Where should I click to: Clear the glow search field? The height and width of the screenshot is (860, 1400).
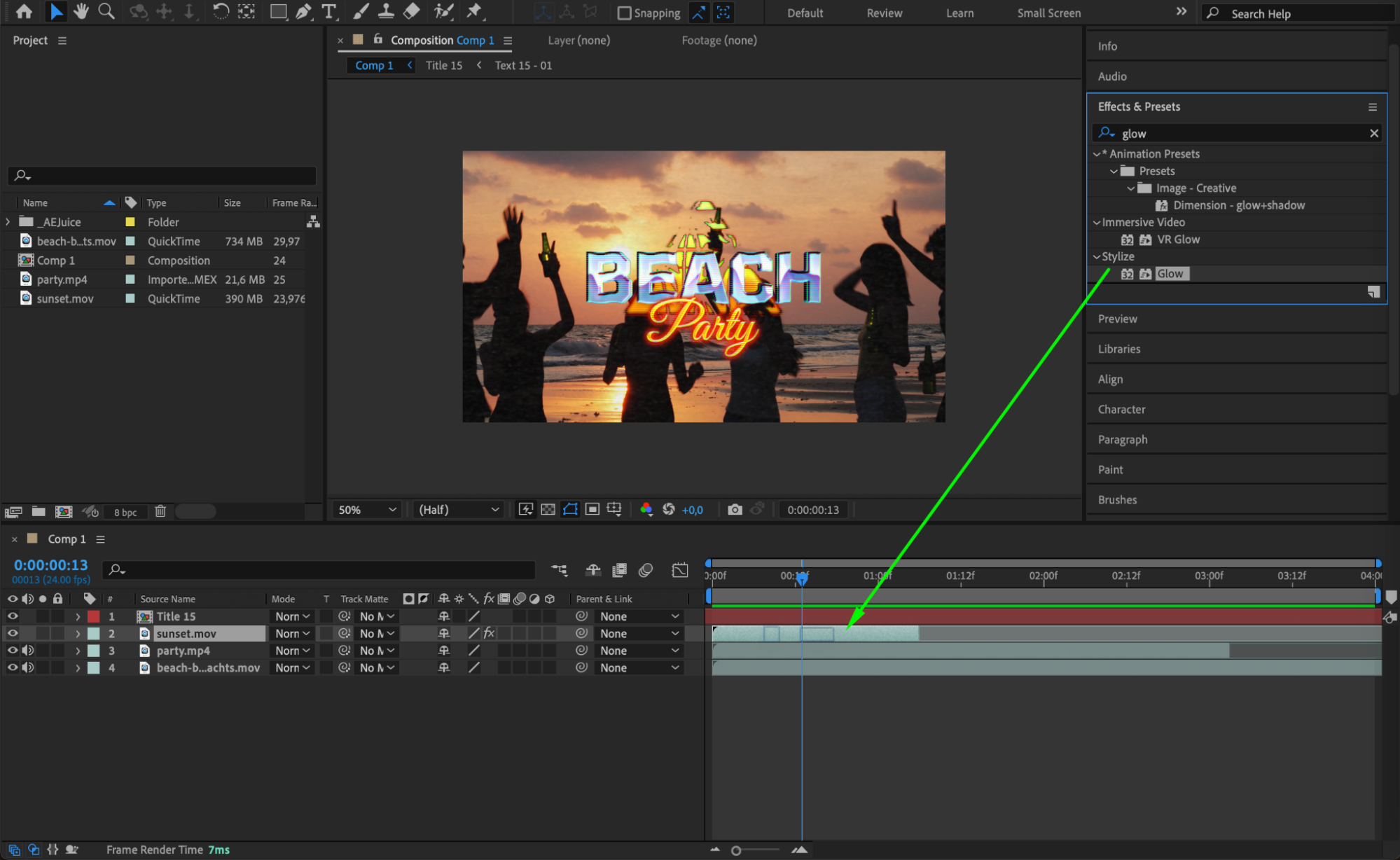[x=1373, y=133]
